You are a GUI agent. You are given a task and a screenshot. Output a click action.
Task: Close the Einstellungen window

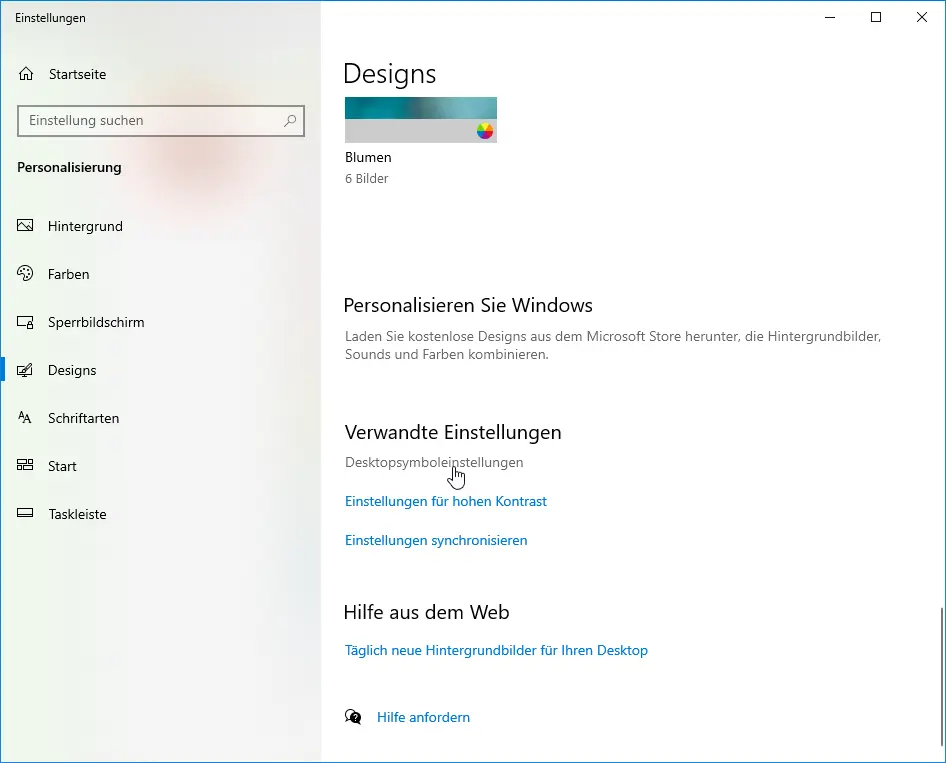tap(922, 17)
